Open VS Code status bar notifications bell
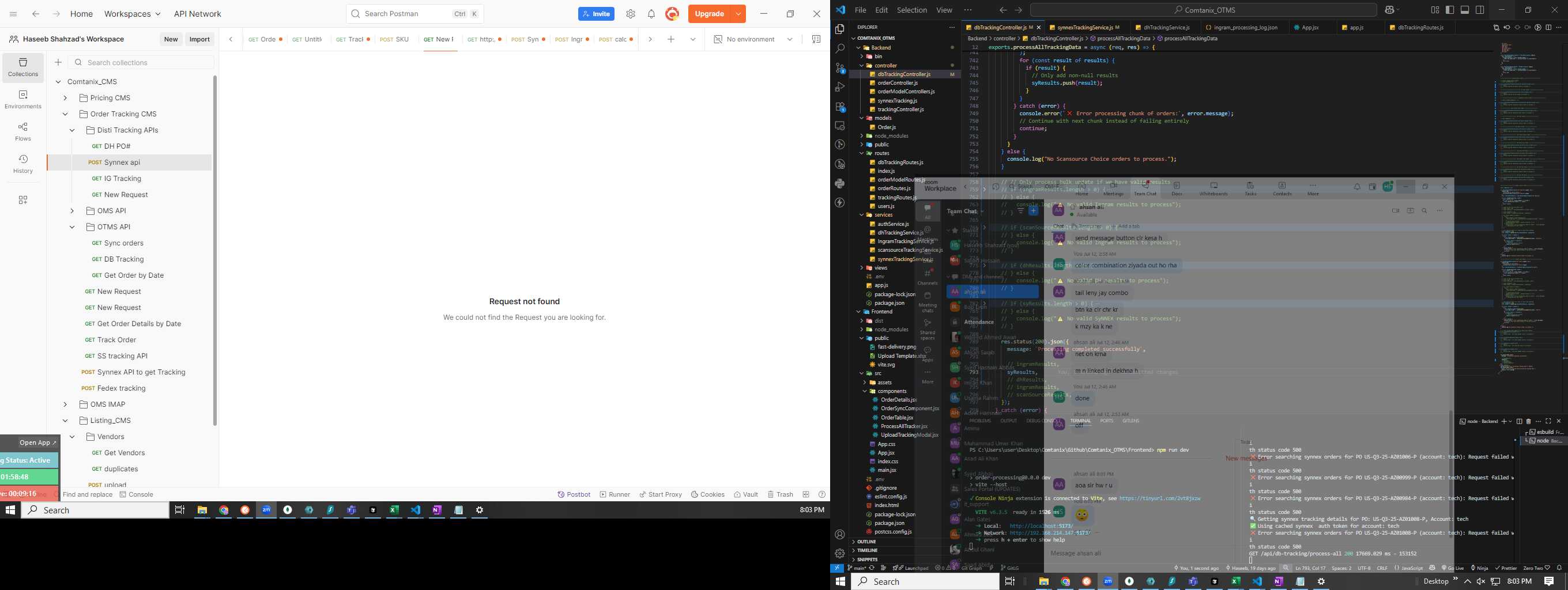The width and height of the screenshot is (1568, 590). coord(1559,568)
